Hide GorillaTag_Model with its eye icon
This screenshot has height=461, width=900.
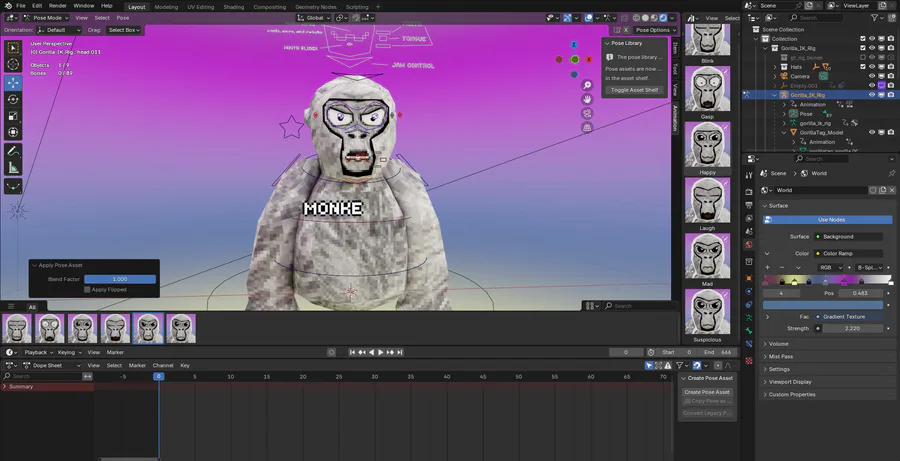(x=872, y=133)
